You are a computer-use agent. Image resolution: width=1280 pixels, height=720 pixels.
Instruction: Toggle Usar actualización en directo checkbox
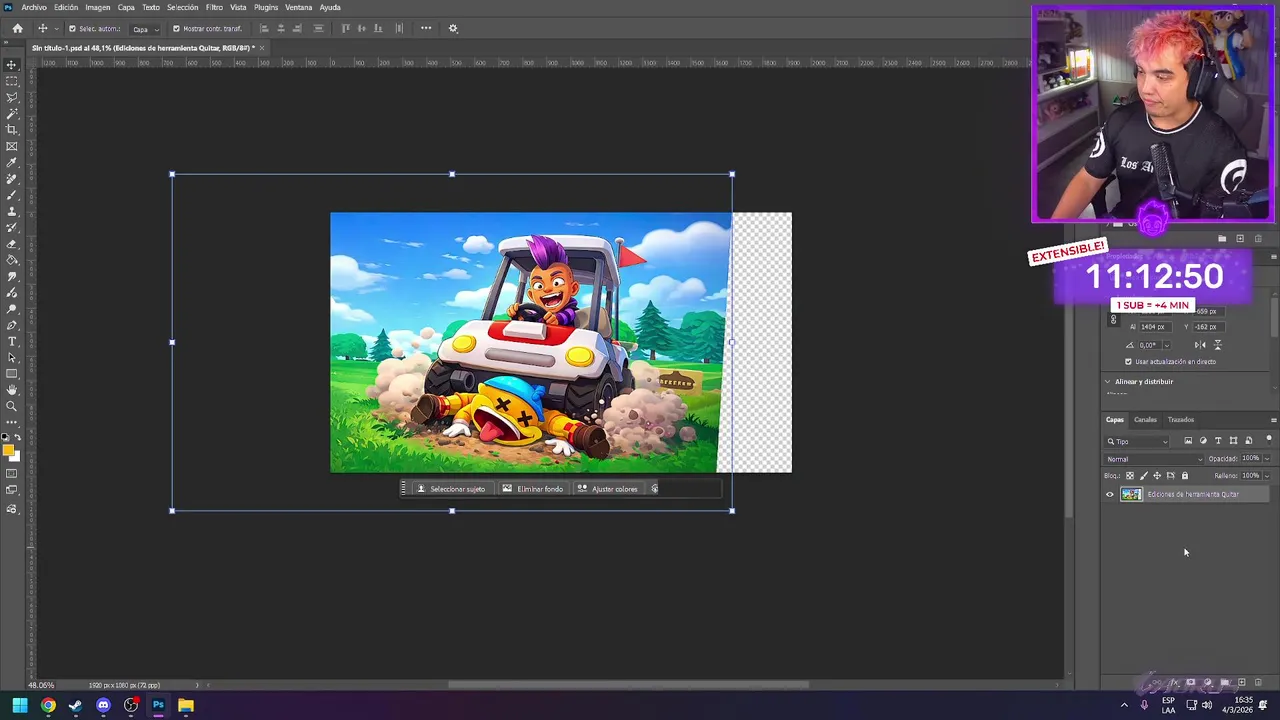click(1129, 362)
